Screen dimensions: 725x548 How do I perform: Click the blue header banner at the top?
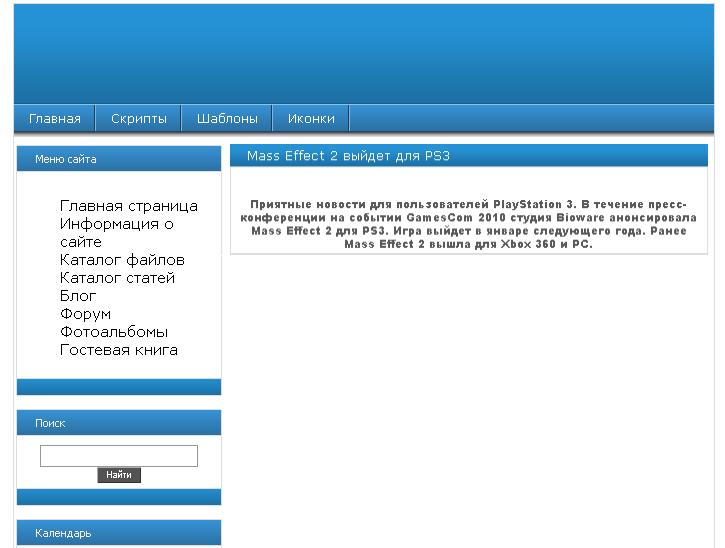(364, 52)
